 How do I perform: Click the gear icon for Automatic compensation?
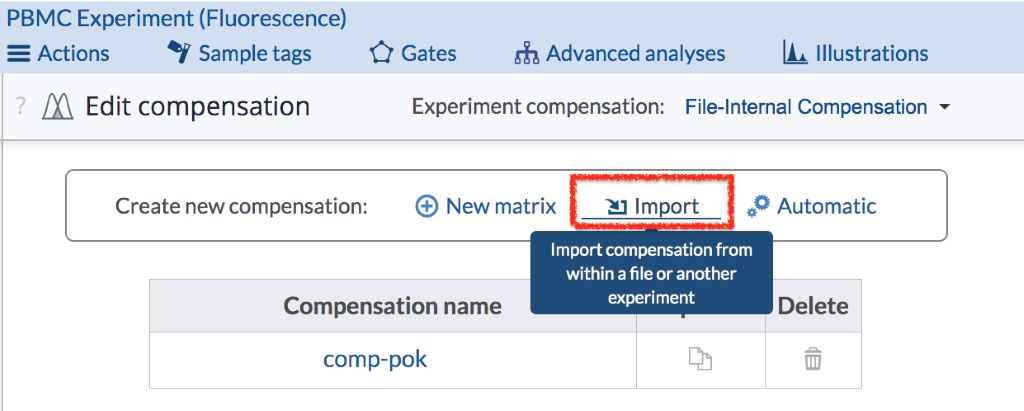[x=759, y=205]
